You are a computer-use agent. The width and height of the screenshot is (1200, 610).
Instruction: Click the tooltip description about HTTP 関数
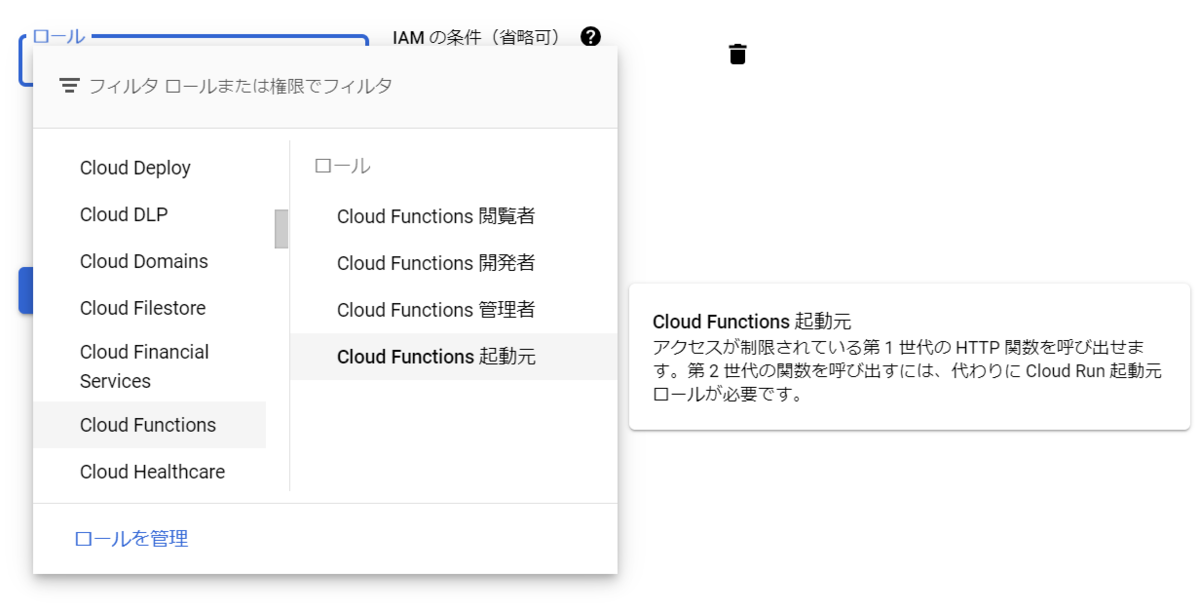[x=907, y=370]
